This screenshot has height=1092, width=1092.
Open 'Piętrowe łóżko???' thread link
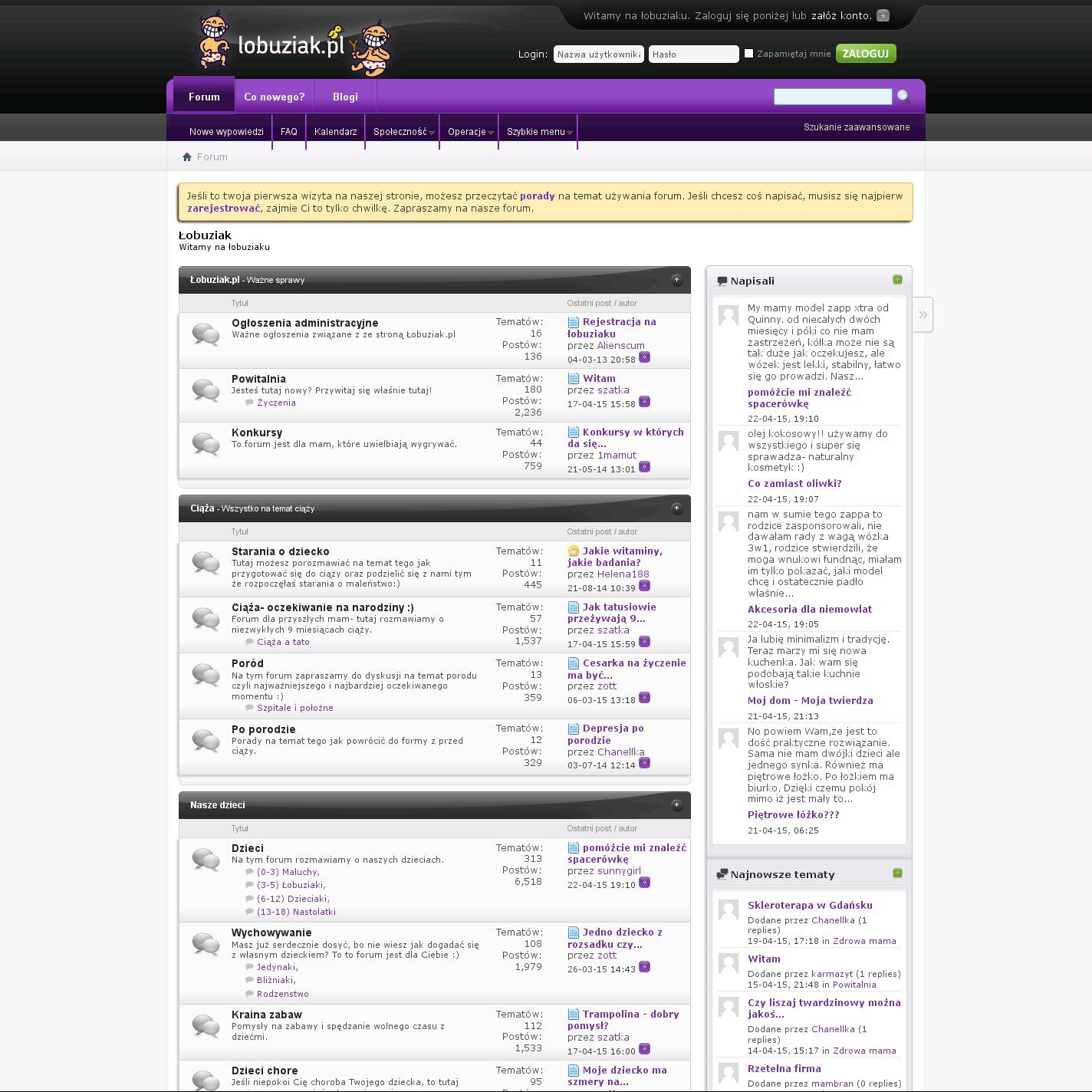coord(794,815)
